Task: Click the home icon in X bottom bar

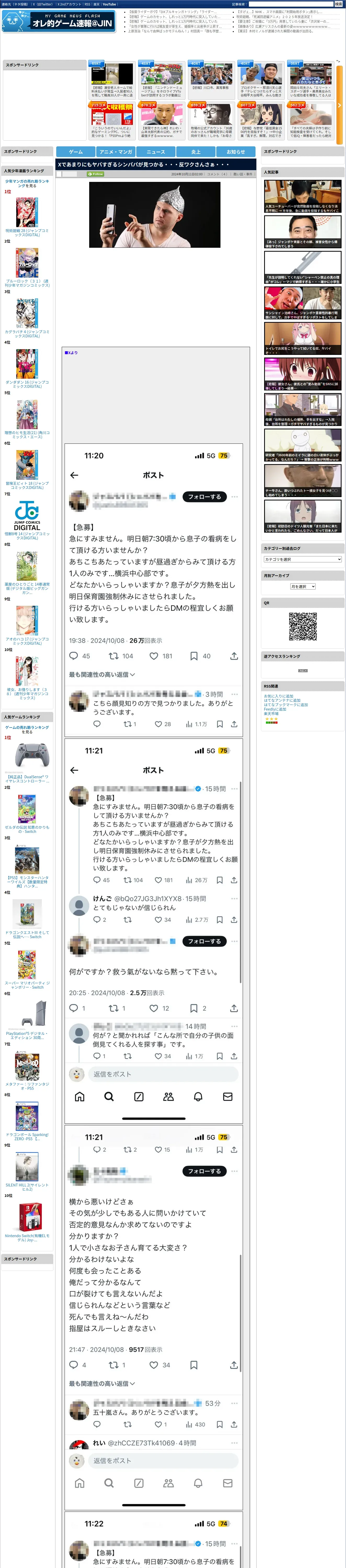Action: [79, 1096]
